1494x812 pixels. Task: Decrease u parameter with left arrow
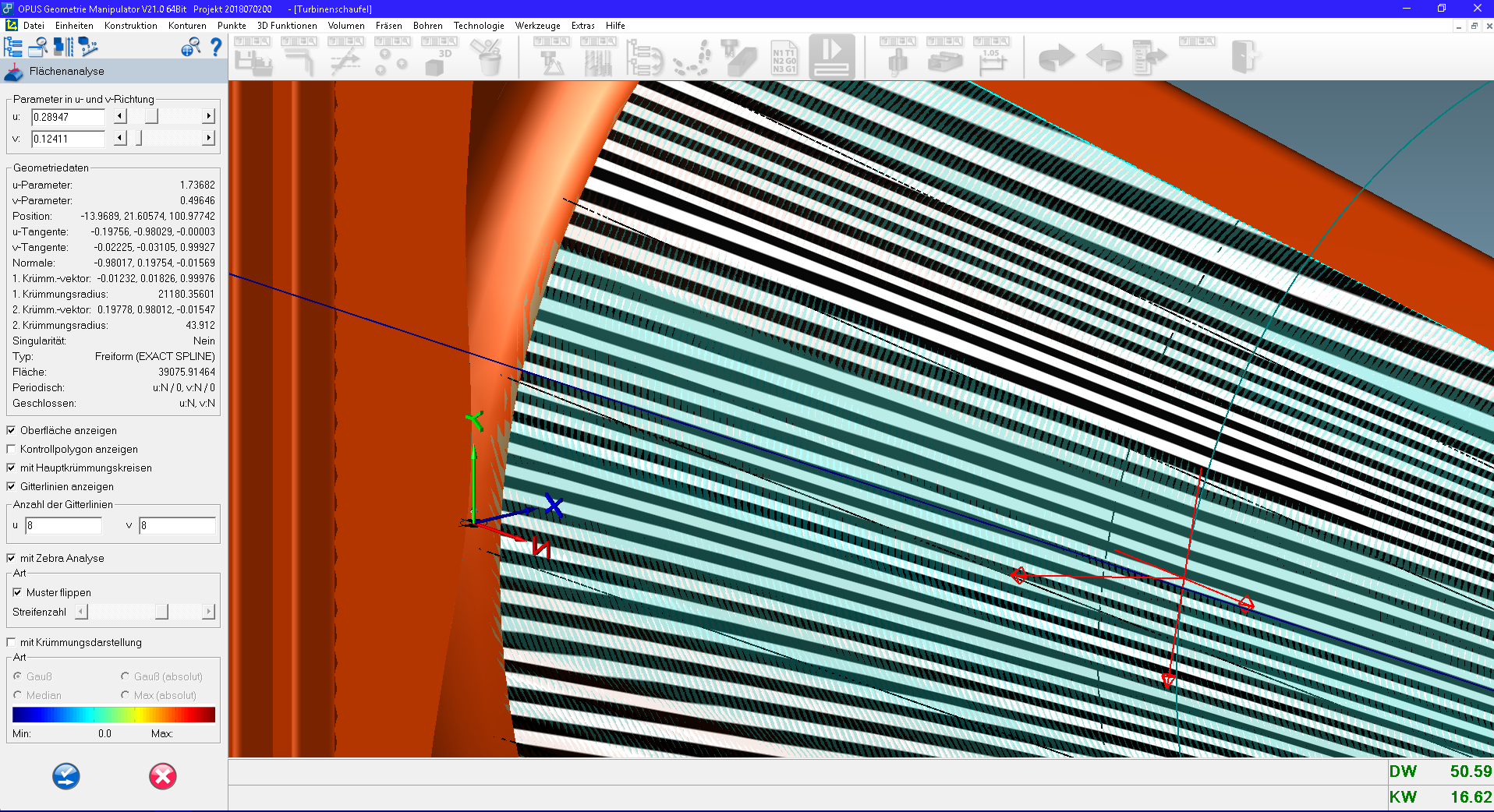[120, 116]
